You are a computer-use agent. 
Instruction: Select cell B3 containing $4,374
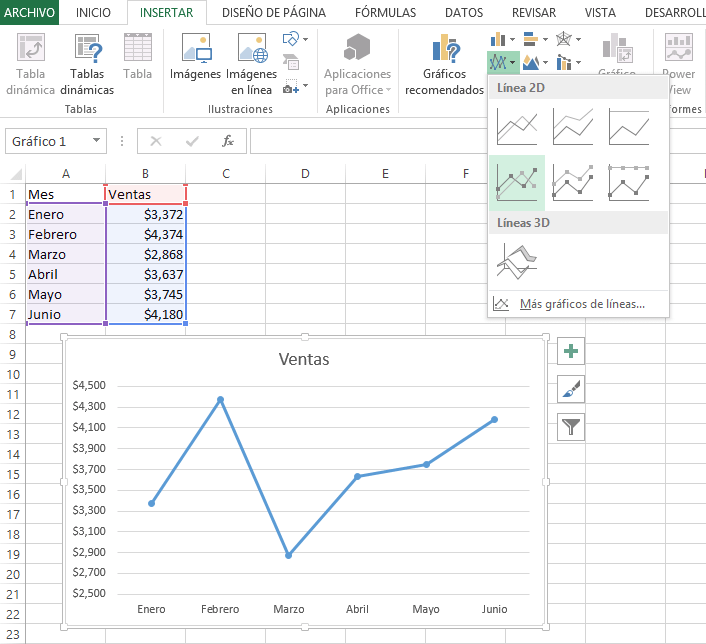(x=146, y=234)
